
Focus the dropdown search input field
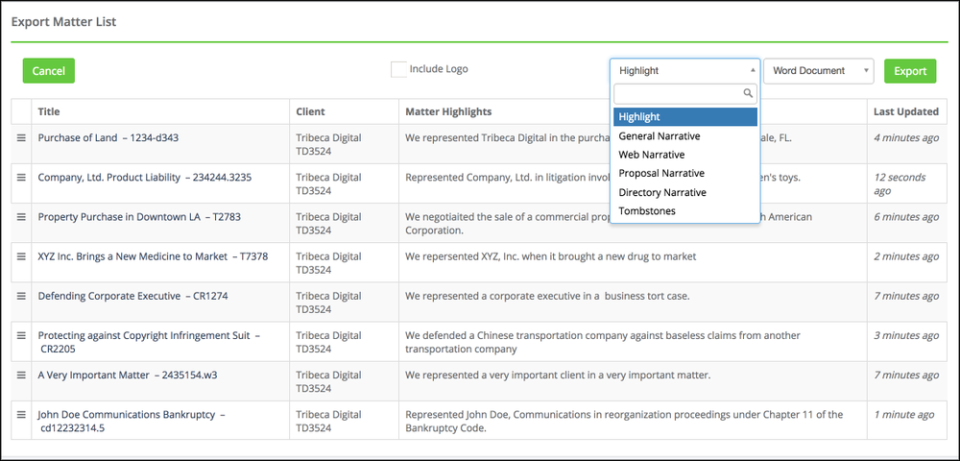pyautogui.click(x=678, y=93)
